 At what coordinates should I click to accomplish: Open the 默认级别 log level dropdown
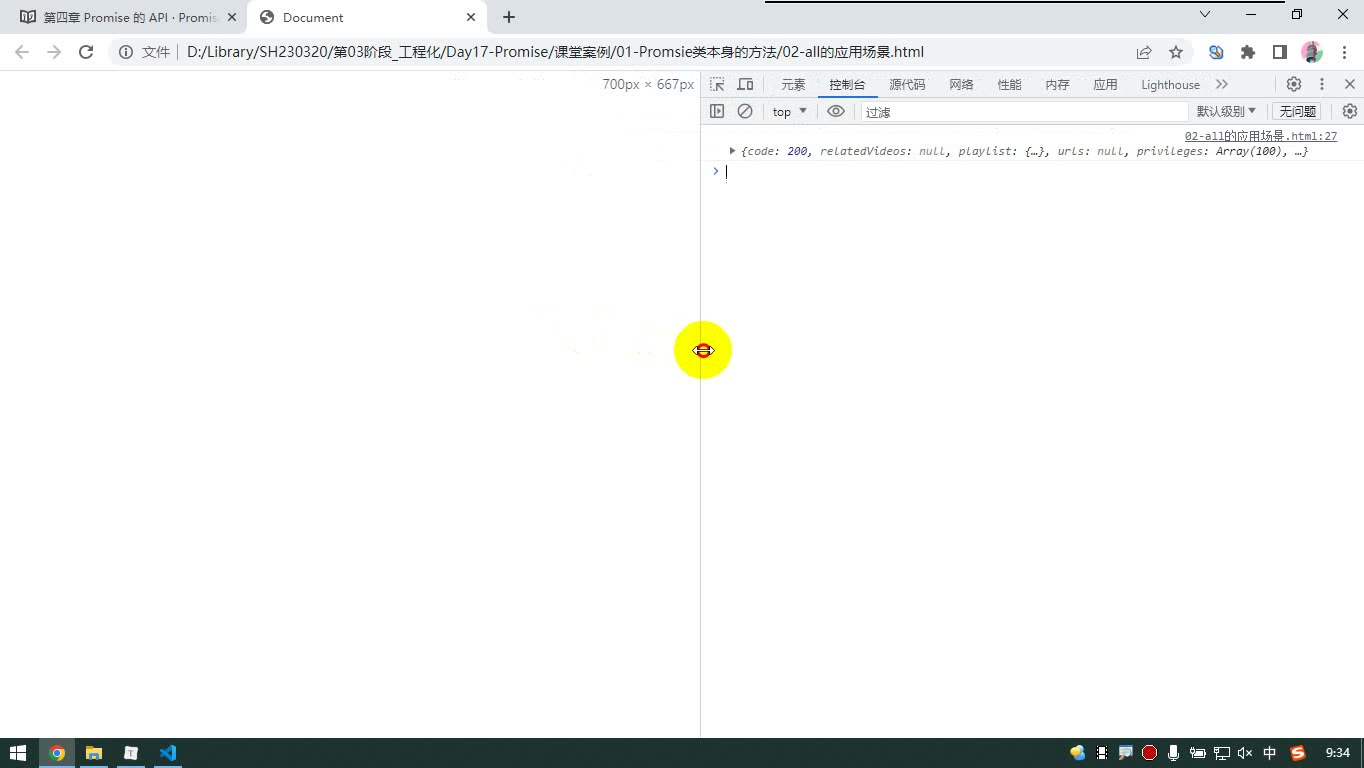(1226, 112)
